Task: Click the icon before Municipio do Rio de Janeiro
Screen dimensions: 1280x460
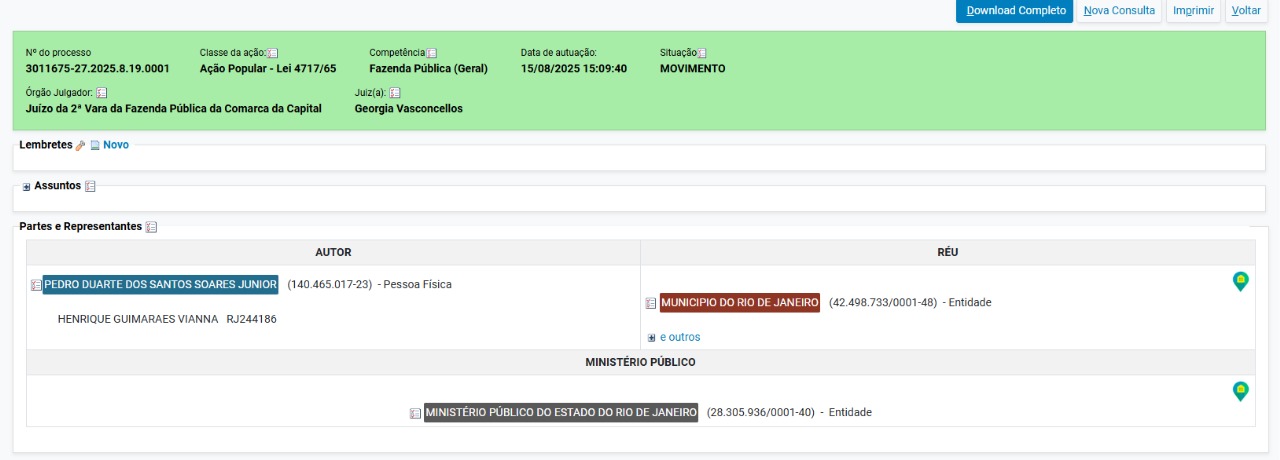Action: click(x=651, y=303)
